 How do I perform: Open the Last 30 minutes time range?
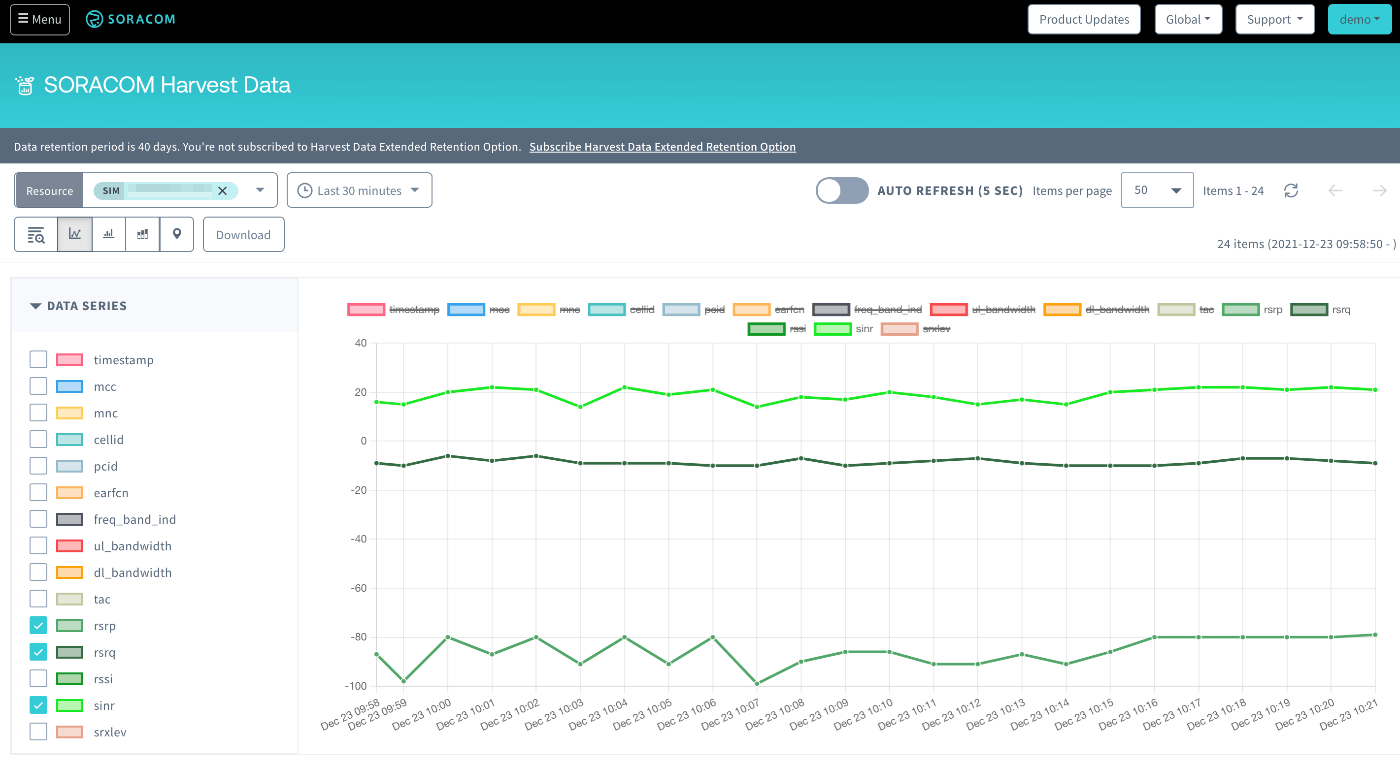pyautogui.click(x=359, y=190)
